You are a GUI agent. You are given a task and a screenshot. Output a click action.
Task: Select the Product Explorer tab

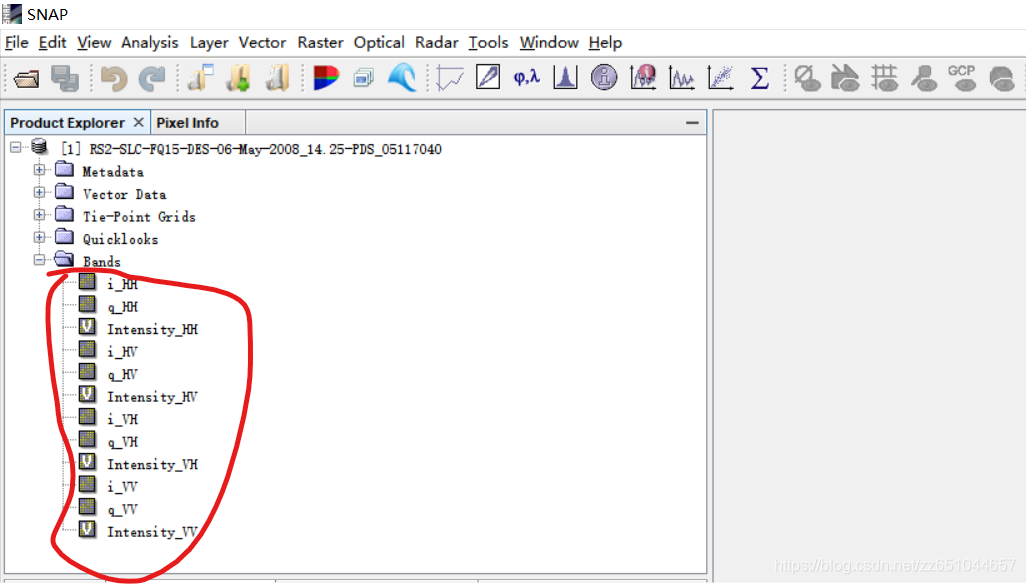pos(67,123)
